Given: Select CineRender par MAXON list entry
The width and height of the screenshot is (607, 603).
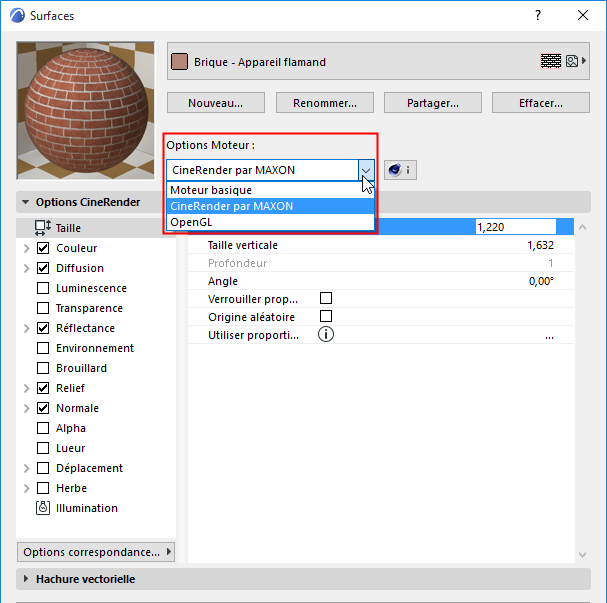Looking at the screenshot, I should coord(271,206).
